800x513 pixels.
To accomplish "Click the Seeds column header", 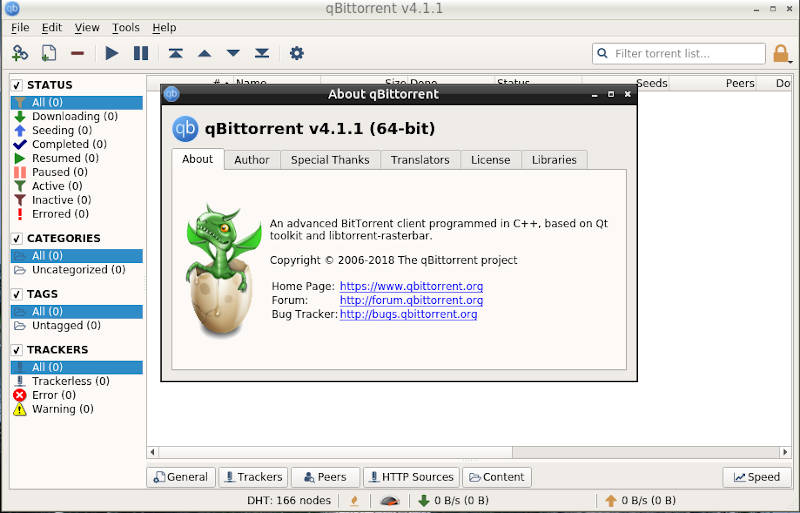I will [x=626, y=83].
